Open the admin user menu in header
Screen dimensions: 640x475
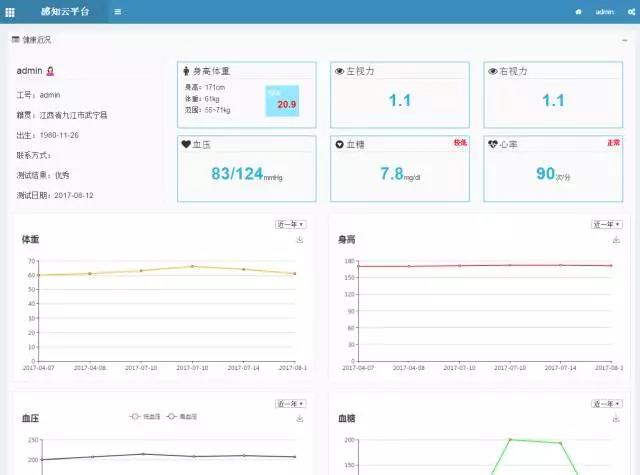604,12
